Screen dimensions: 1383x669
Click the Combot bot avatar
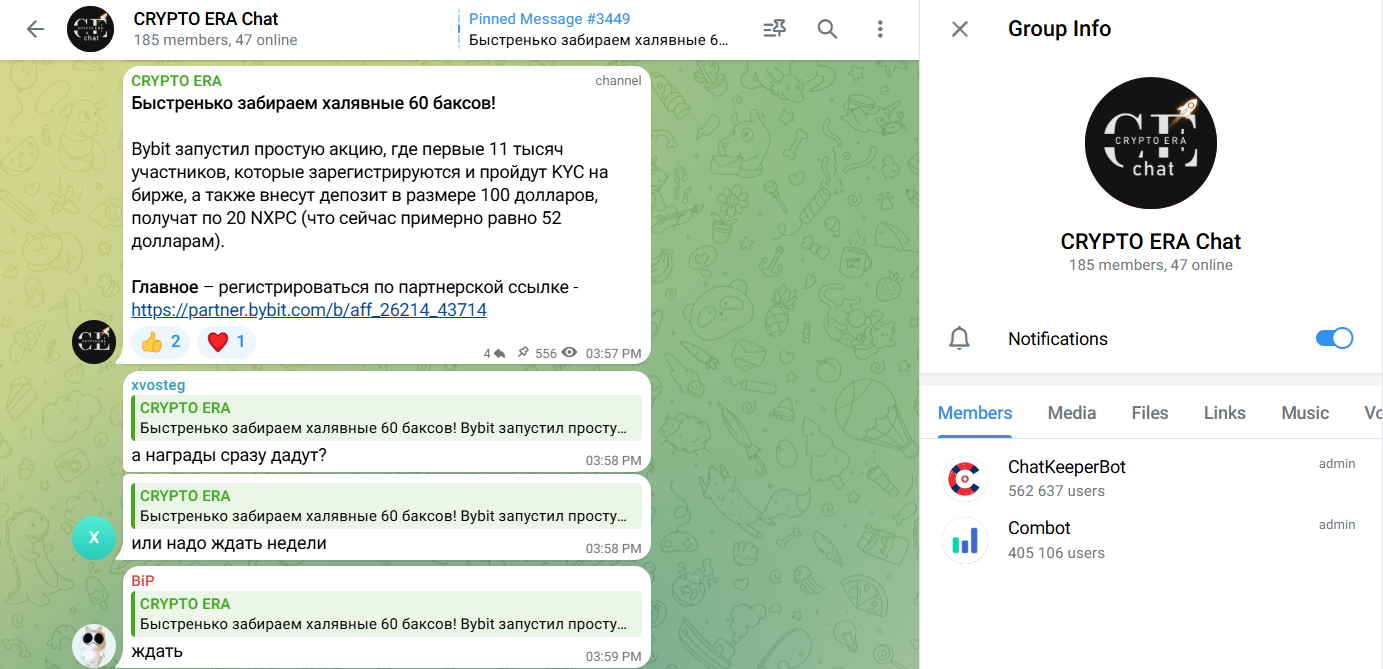pos(965,540)
